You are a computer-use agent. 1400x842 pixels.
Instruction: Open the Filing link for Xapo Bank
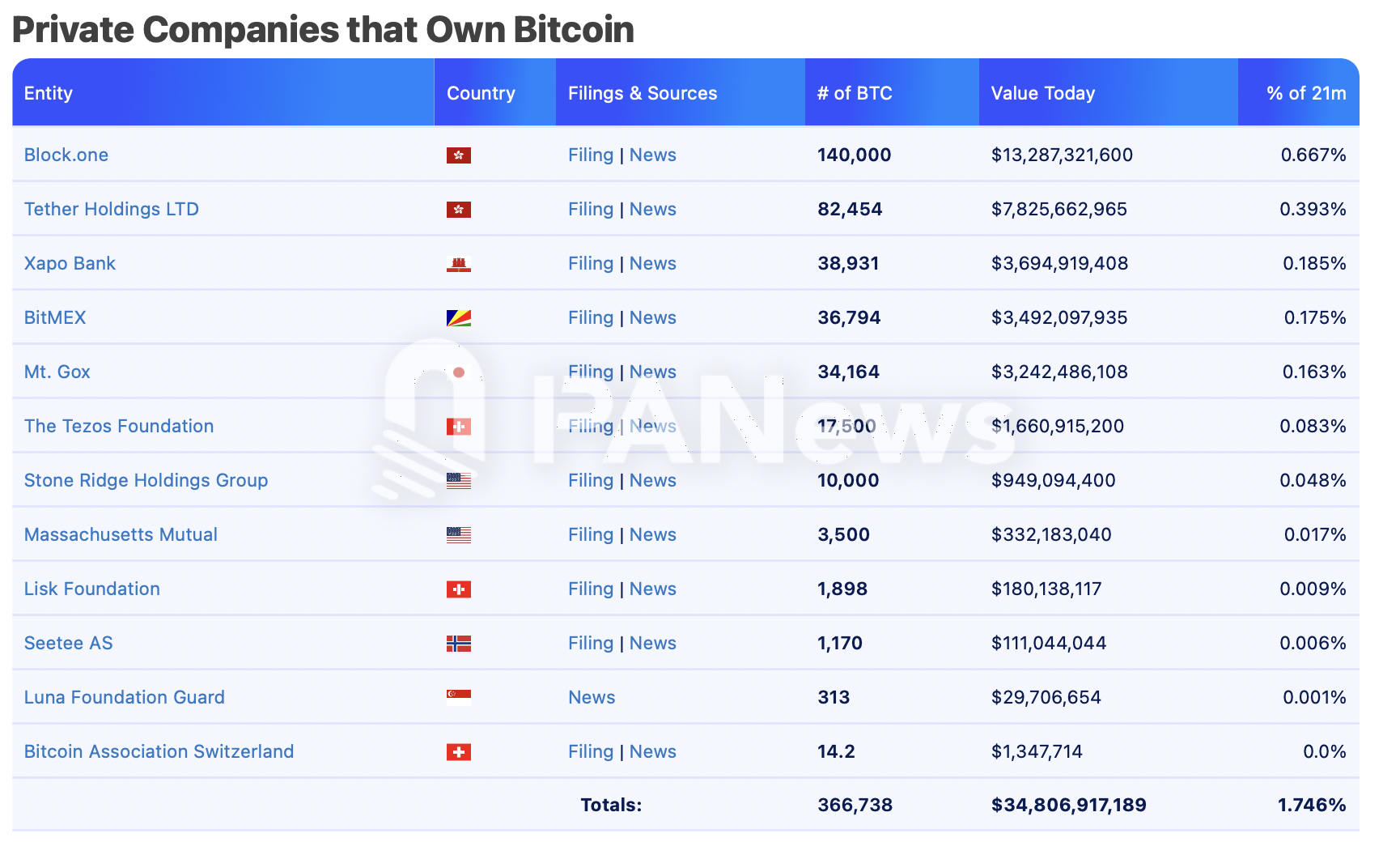coord(591,263)
